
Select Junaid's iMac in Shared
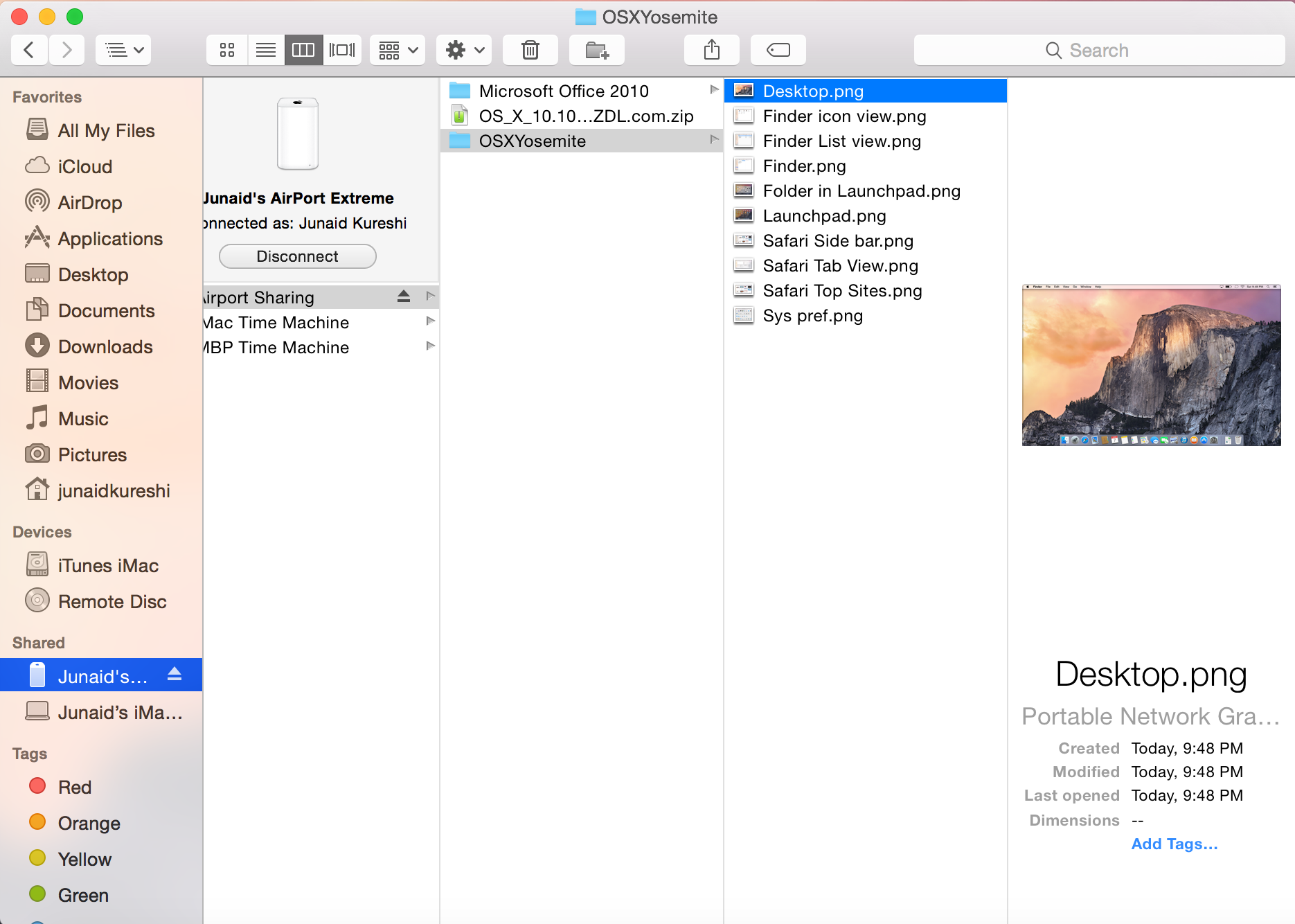(101, 712)
